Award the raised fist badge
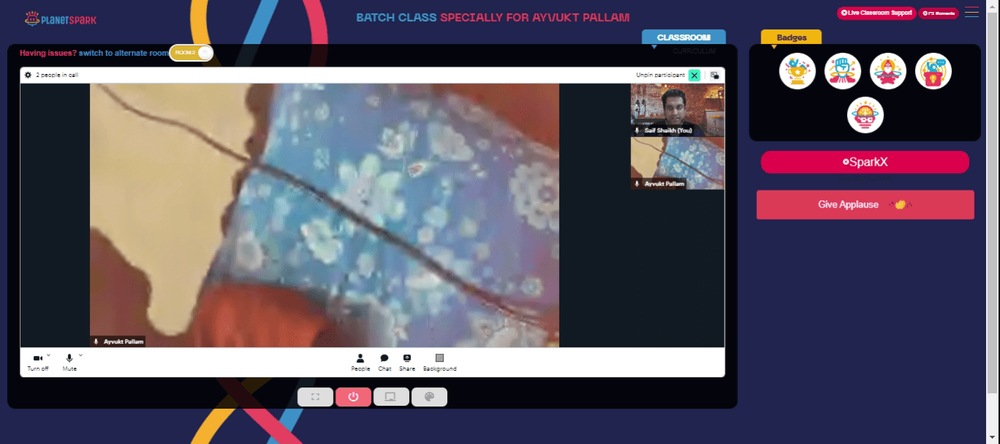 842,71
